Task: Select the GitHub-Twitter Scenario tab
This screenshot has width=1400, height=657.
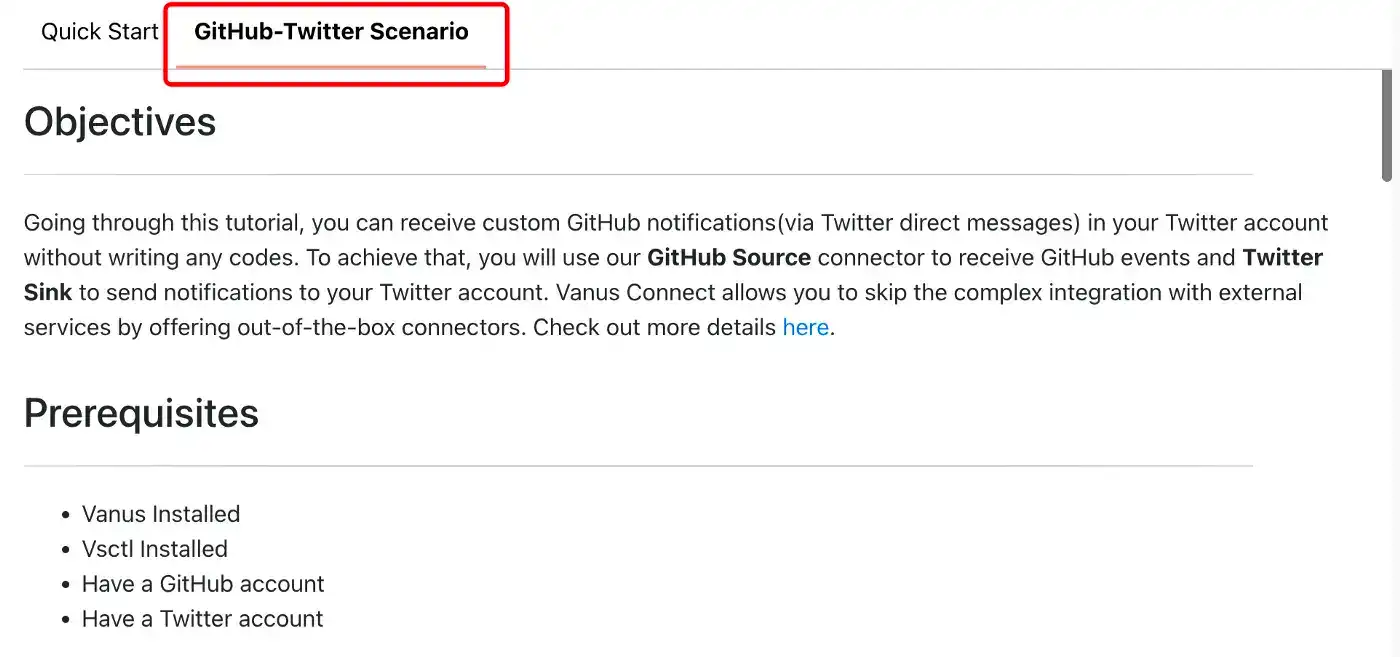Action: 331,32
